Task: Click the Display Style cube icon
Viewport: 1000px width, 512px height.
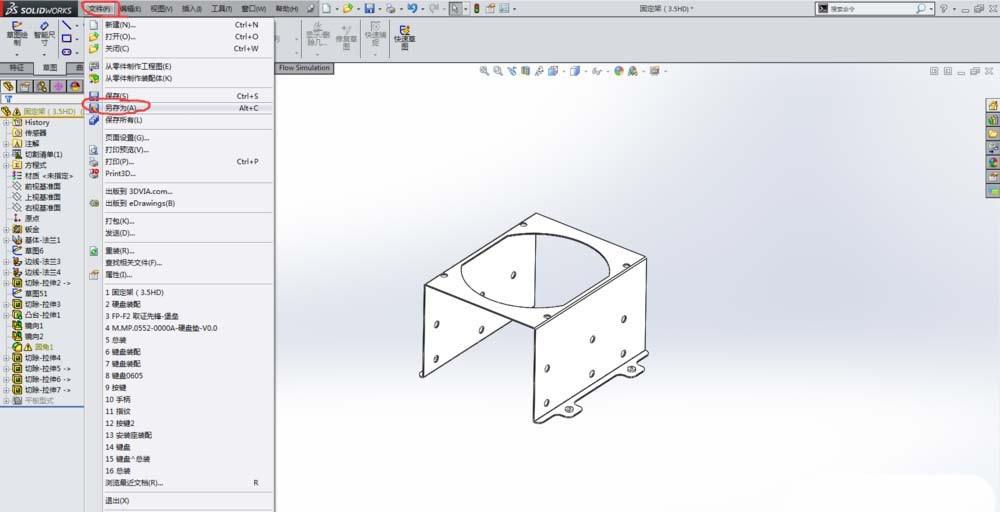Action: click(575, 71)
